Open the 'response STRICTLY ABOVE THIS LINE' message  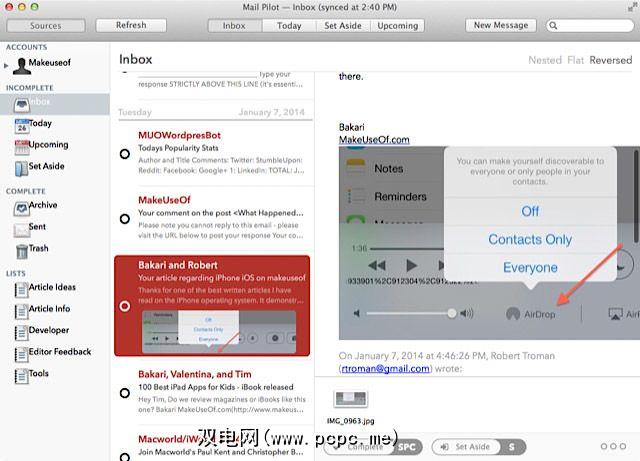pyautogui.click(x=214, y=85)
